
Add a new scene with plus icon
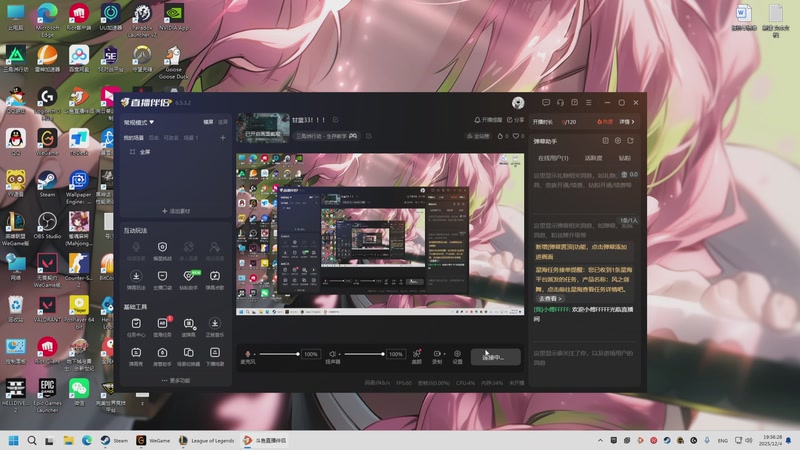tap(222, 138)
